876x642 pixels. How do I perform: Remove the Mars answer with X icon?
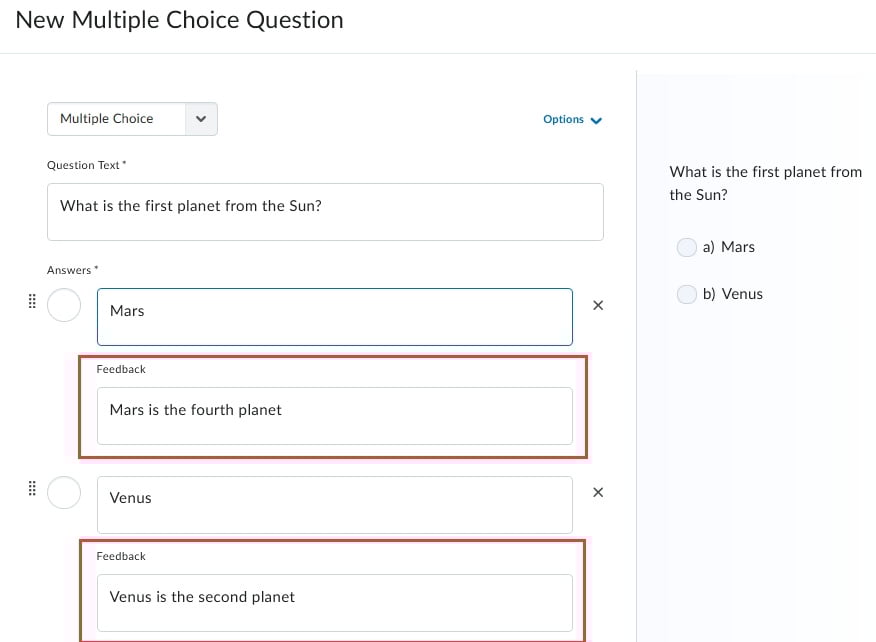[x=598, y=305]
